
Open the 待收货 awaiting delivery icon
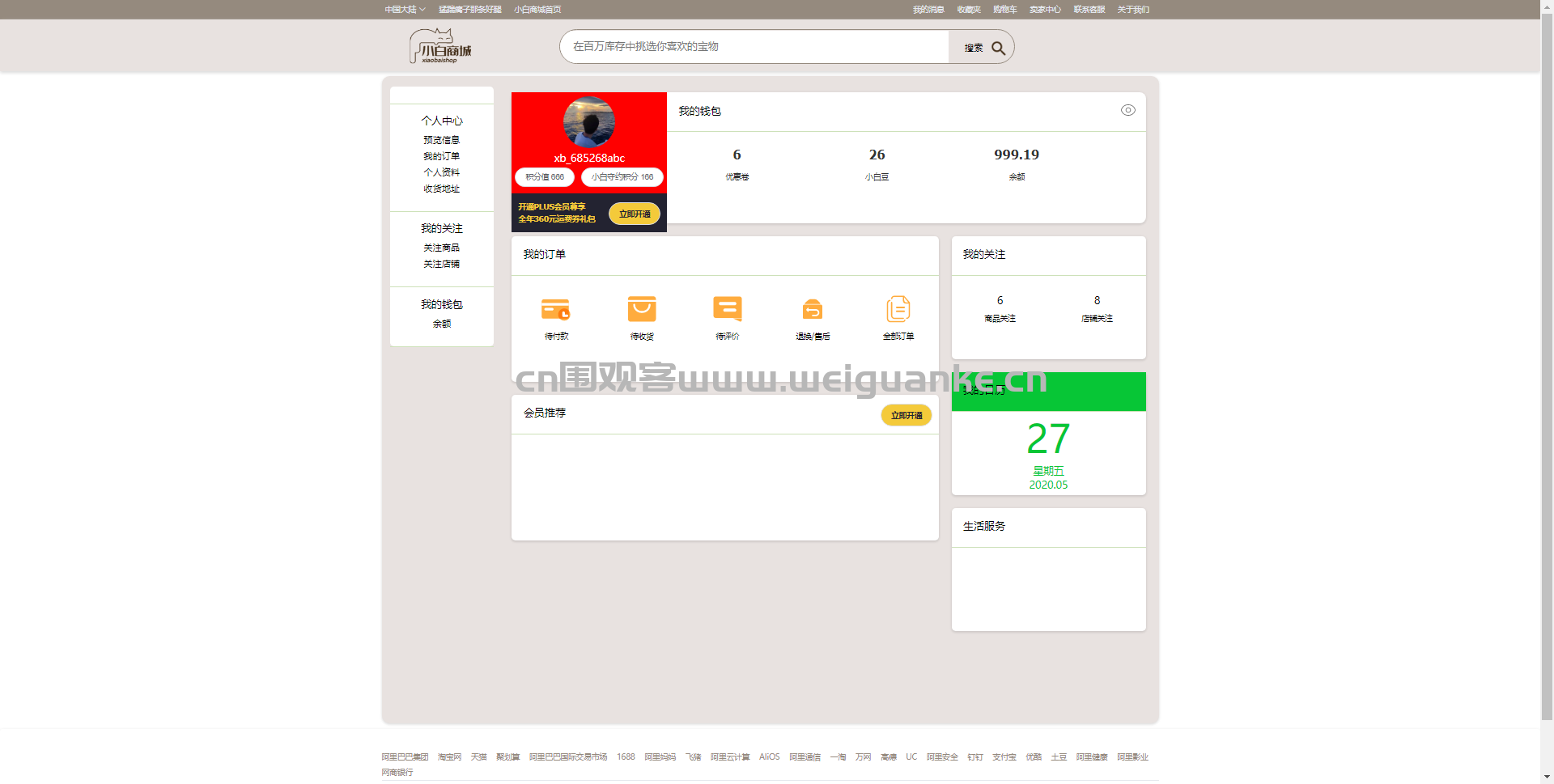[642, 309]
